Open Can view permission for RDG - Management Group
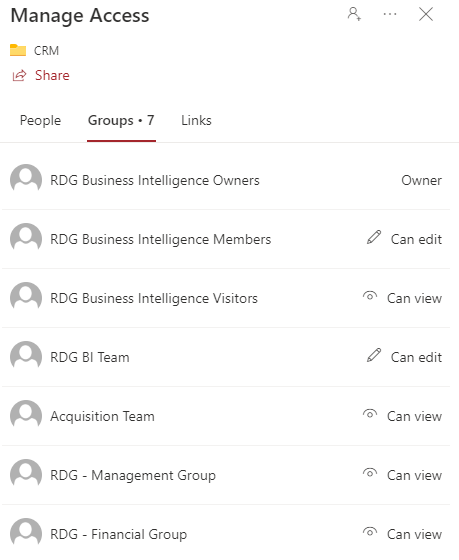The height and width of the screenshot is (560, 459). click(414, 475)
